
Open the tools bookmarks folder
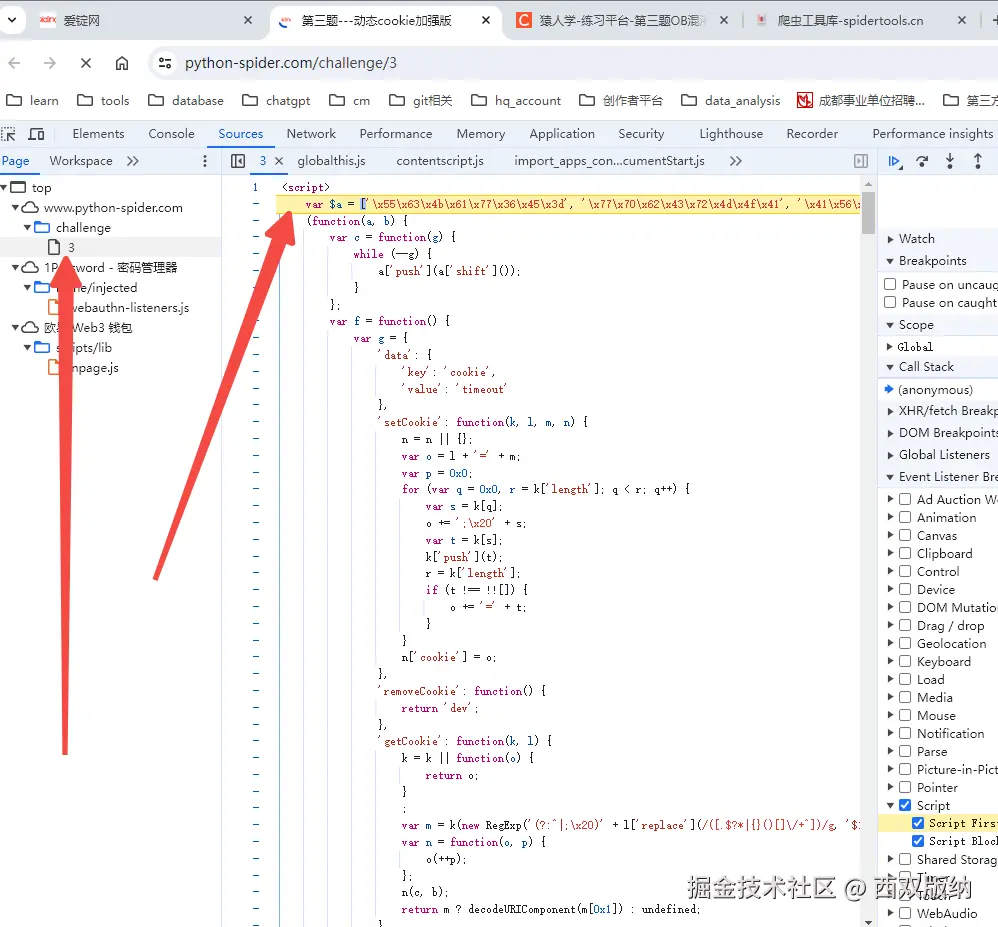coord(103,100)
